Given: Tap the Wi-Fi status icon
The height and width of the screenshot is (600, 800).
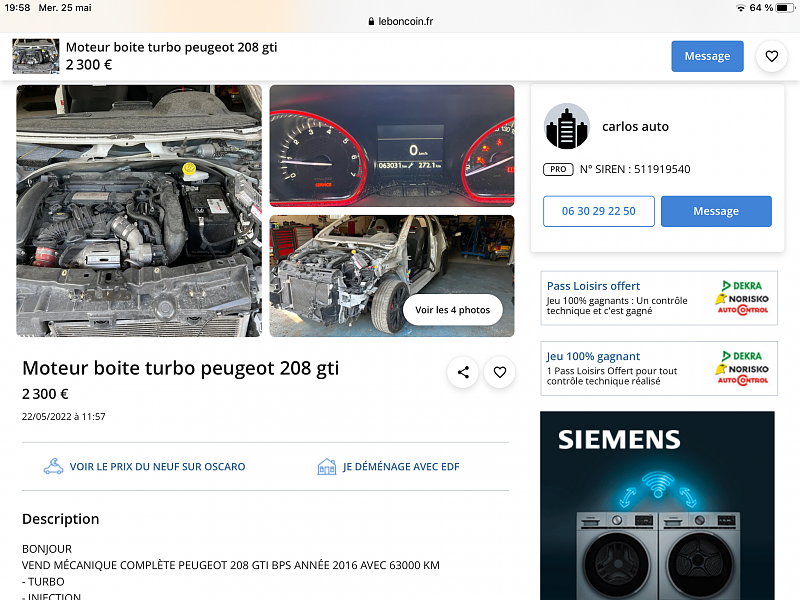Looking at the screenshot, I should pyautogui.click(x=740, y=8).
